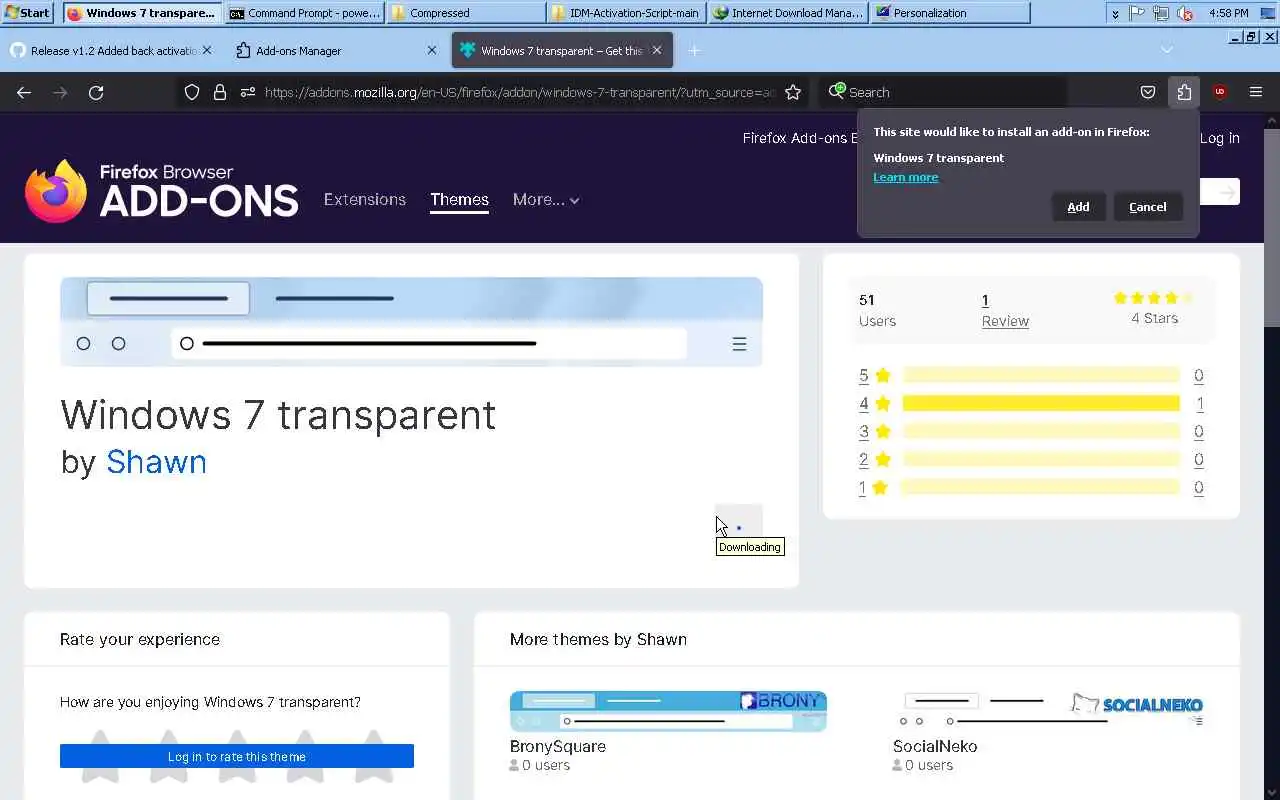Switch to IDM-Activation-Script-main taskbar window
The image size is (1280, 800).
(627, 12)
